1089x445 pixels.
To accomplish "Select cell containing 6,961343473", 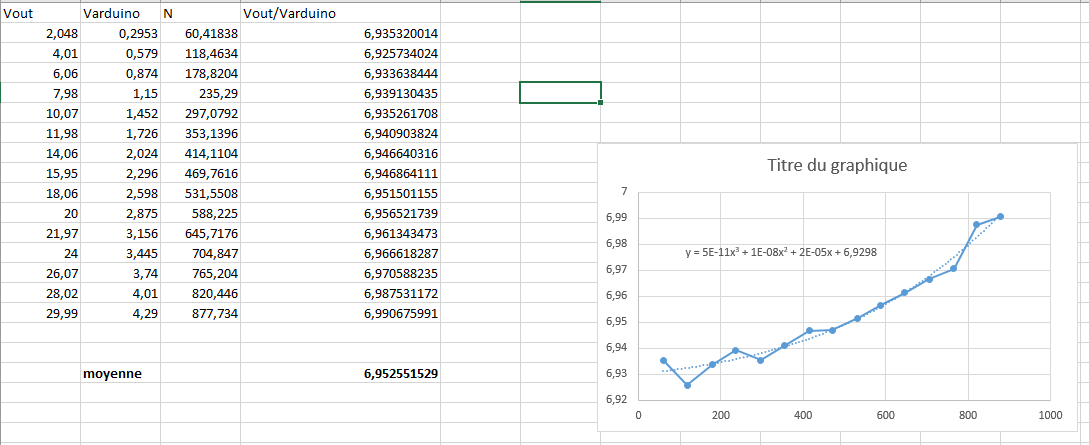I will (x=340, y=233).
